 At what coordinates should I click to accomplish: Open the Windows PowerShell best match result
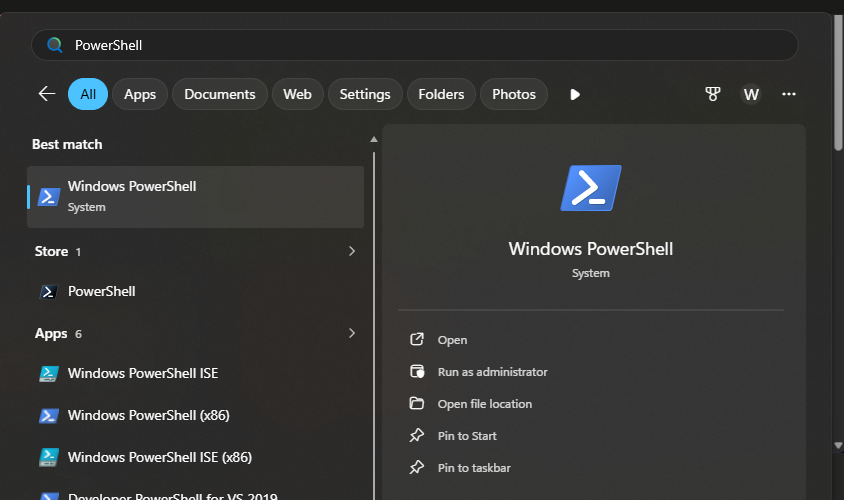195,196
